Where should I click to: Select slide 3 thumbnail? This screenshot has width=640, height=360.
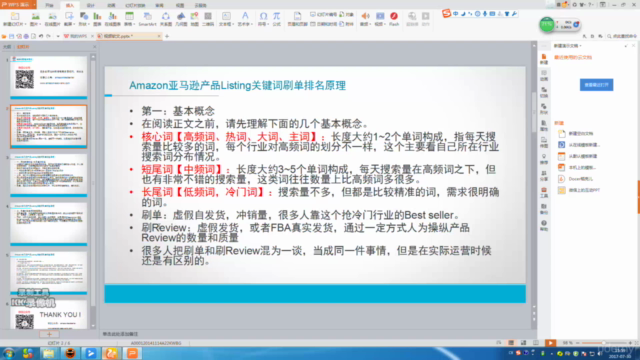coord(49,175)
